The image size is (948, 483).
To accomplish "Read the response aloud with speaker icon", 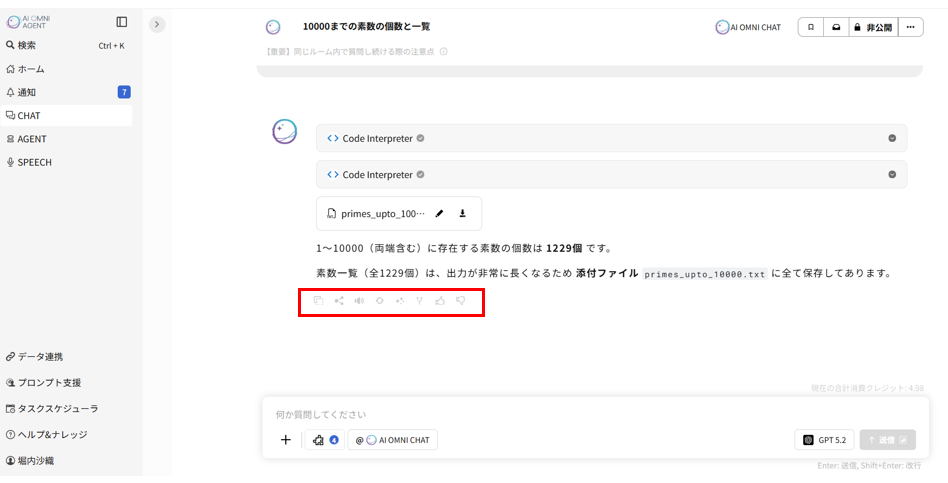I will [x=359, y=300].
